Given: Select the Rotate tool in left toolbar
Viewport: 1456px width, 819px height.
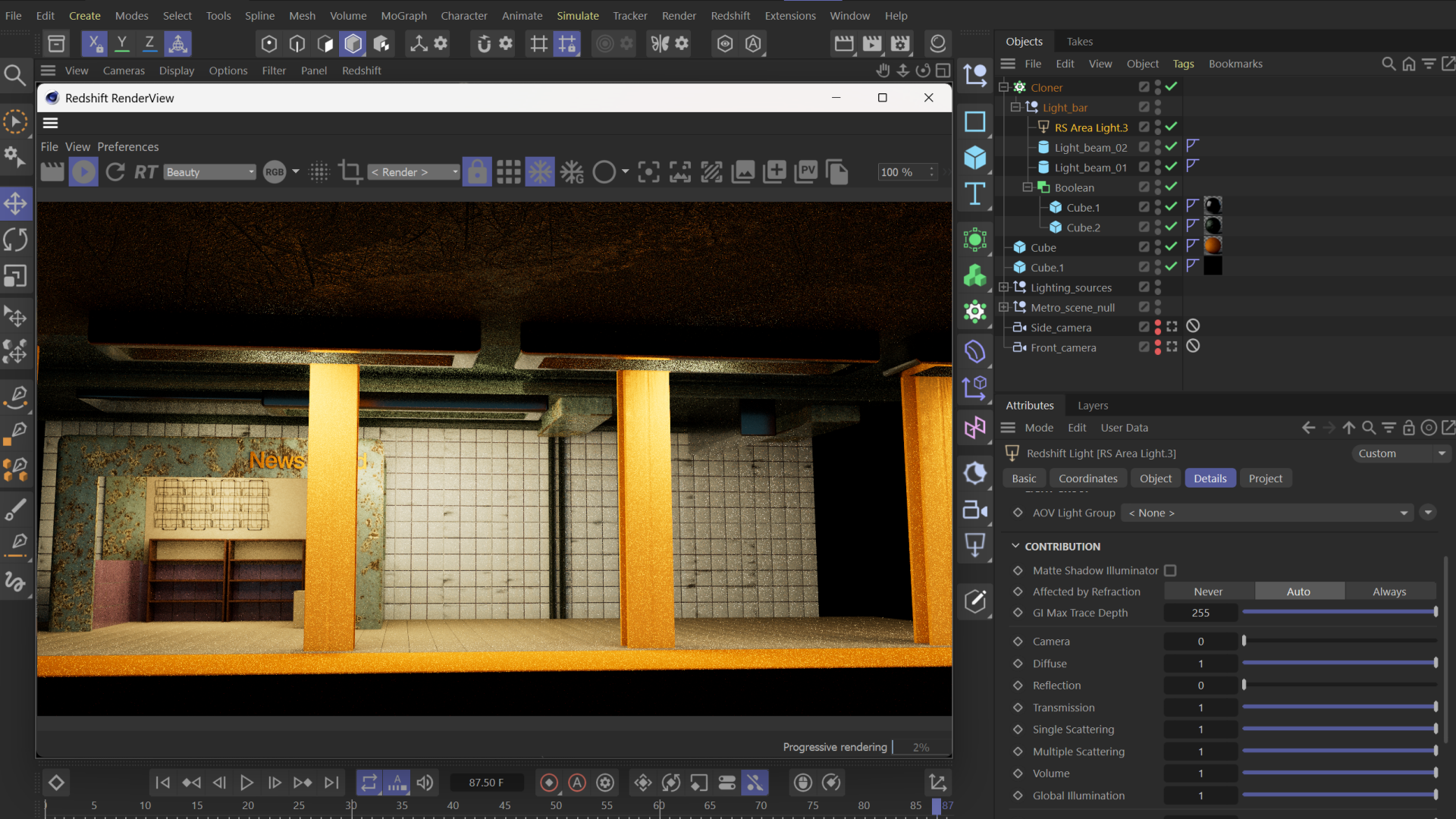Looking at the screenshot, I should click(x=16, y=240).
